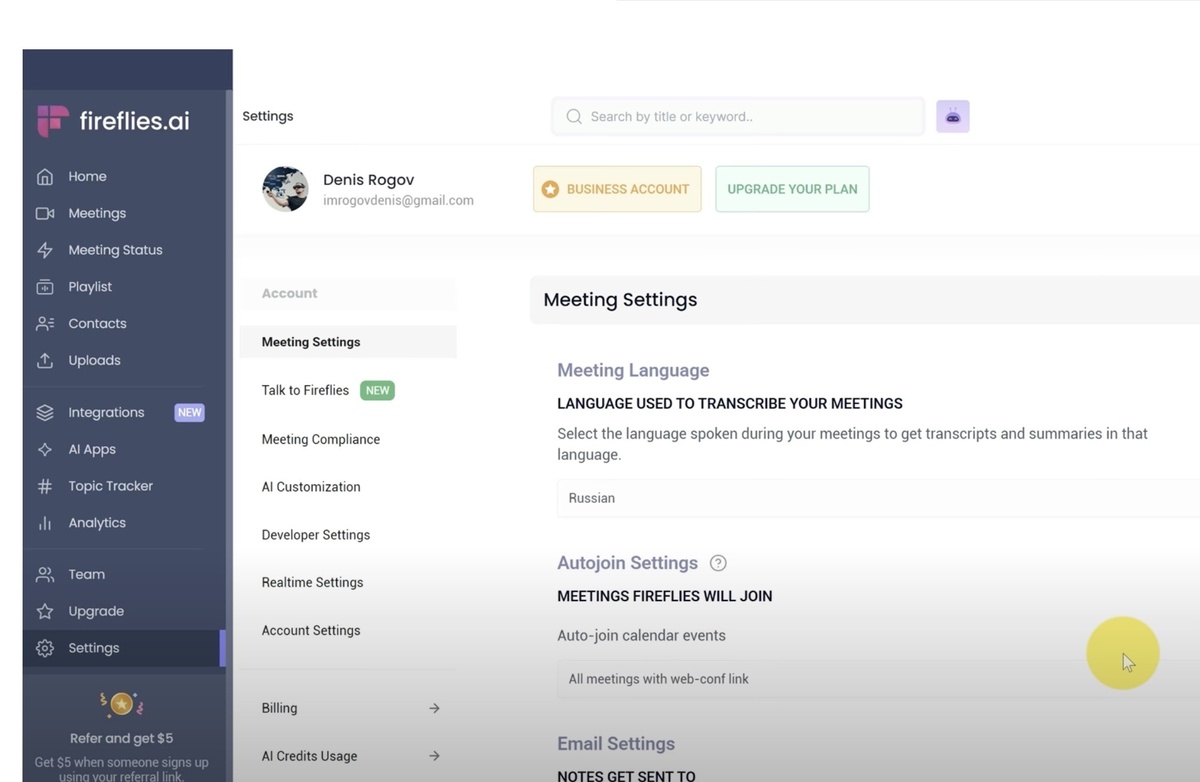Click the Refer and get $5 text
1200x782 pixels.
(x=121, y=738)
